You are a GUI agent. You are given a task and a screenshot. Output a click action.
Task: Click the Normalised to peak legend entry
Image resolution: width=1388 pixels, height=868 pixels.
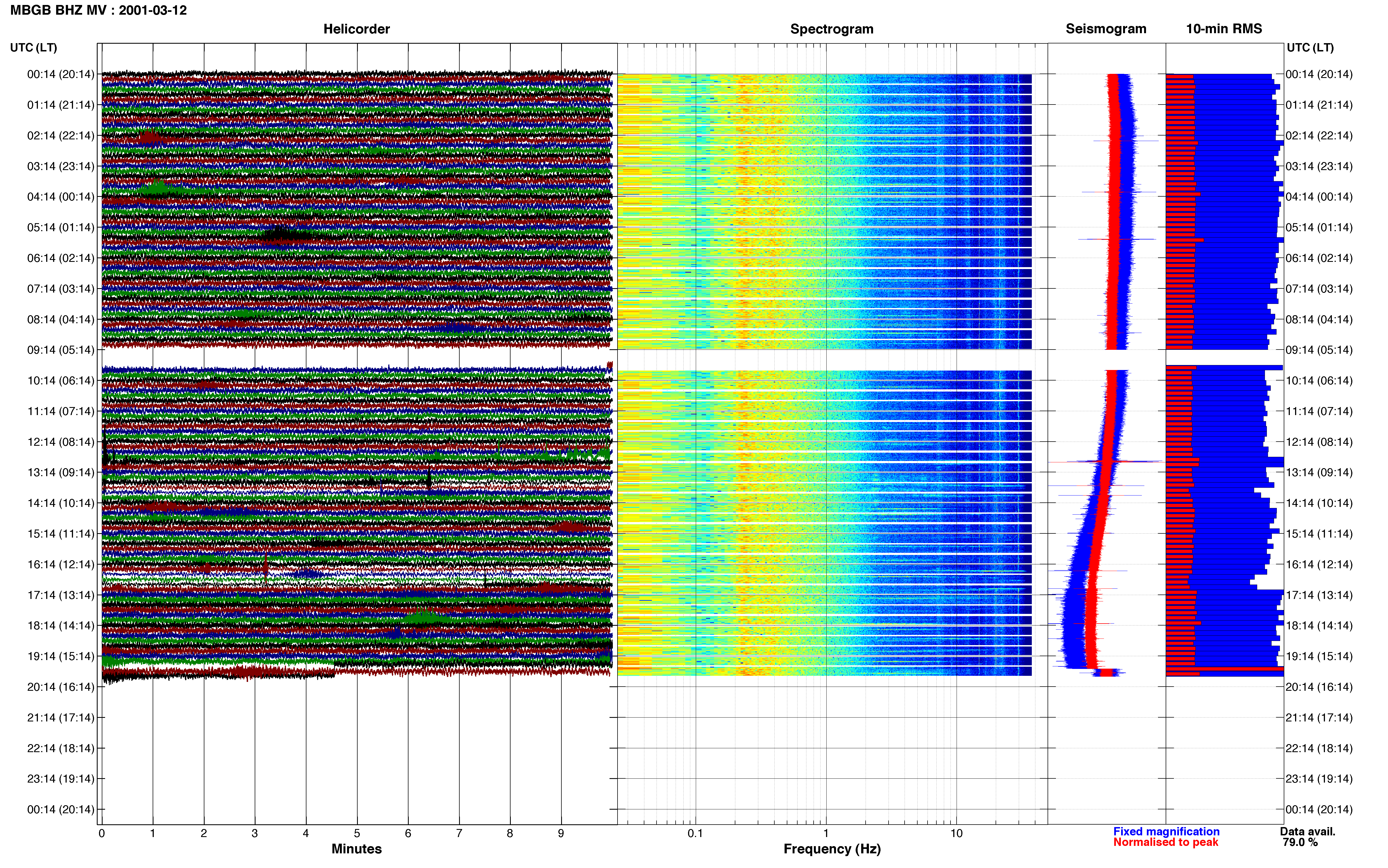1165,842
